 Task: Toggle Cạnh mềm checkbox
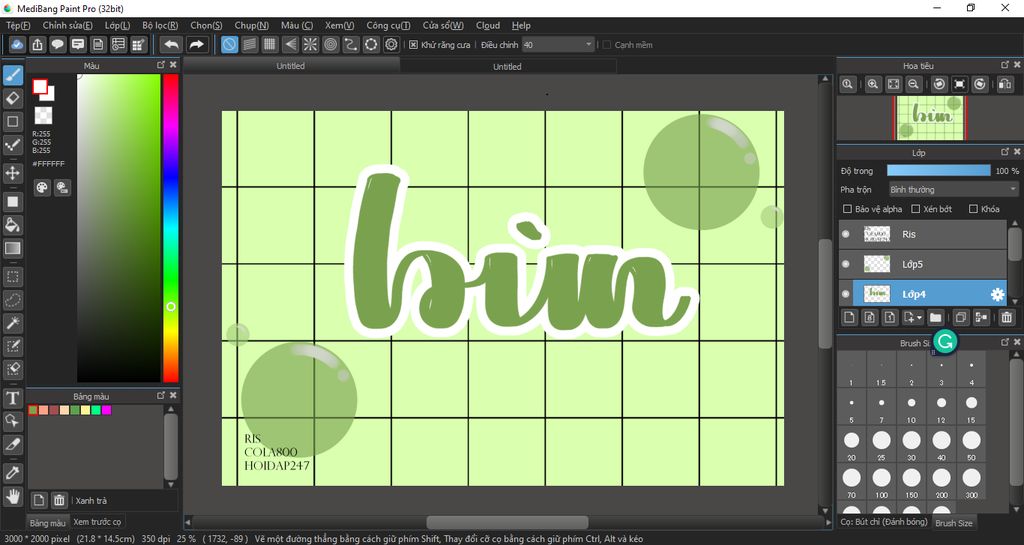[607, 45]
